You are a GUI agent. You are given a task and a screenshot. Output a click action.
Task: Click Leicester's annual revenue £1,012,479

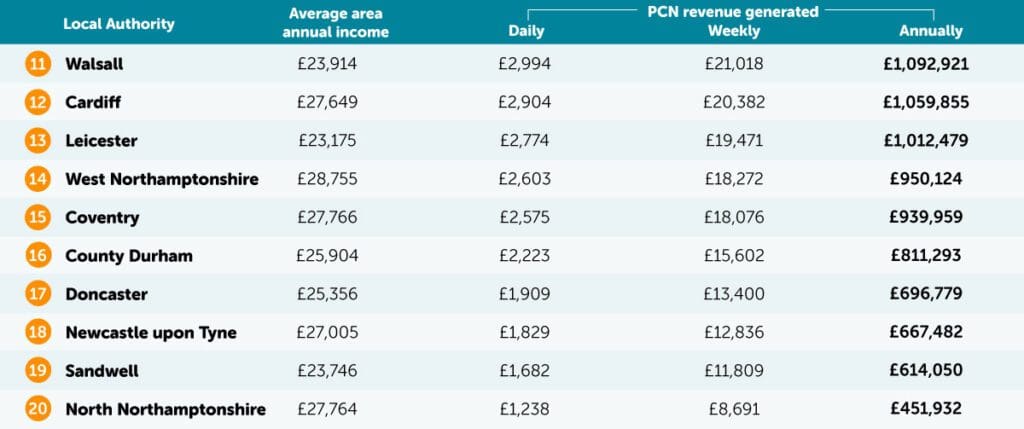pos(925,141)
